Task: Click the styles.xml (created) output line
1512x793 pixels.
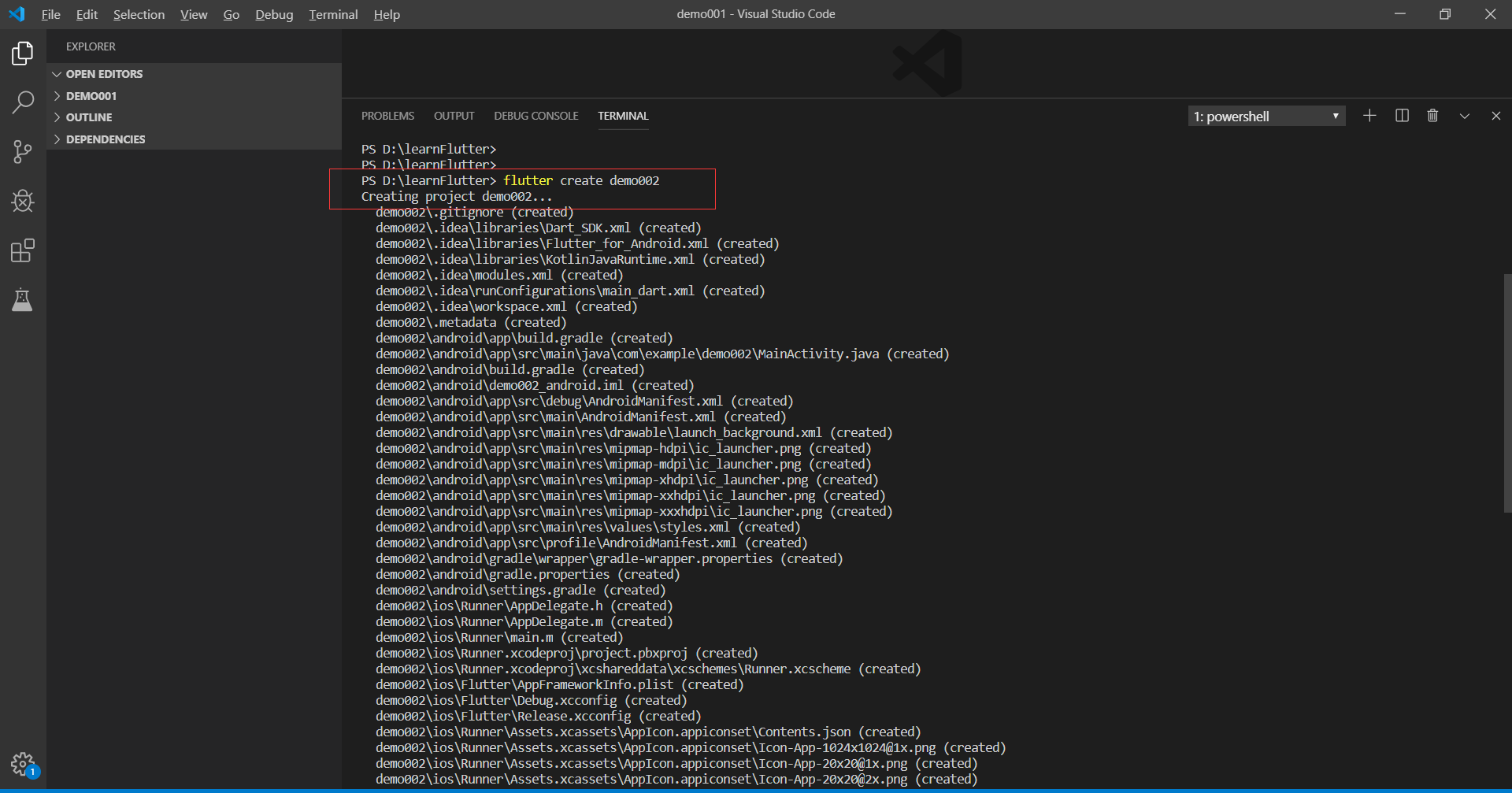Action: [587, 527]
